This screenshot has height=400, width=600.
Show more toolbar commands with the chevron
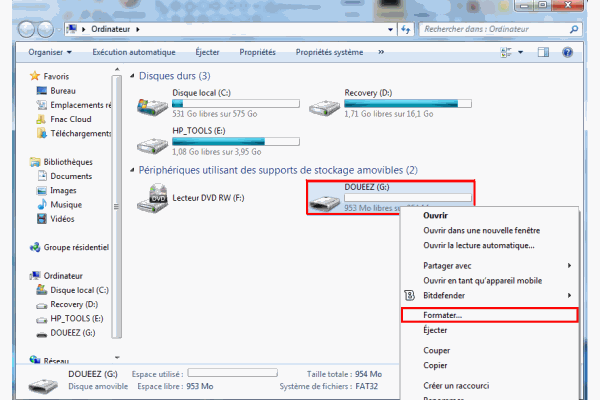(381, 52)
